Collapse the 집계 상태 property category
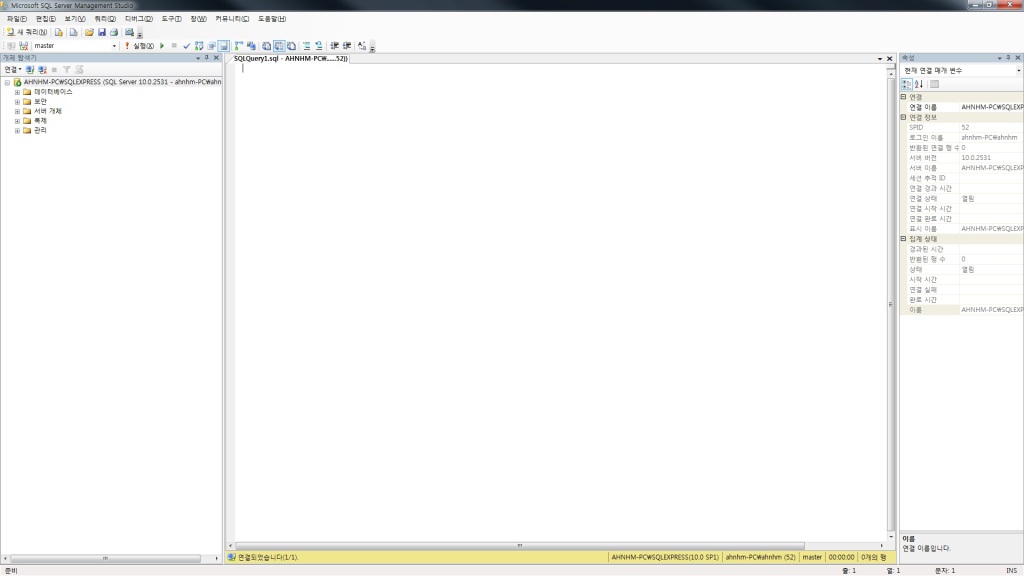1024x576 pixels. 904,239
